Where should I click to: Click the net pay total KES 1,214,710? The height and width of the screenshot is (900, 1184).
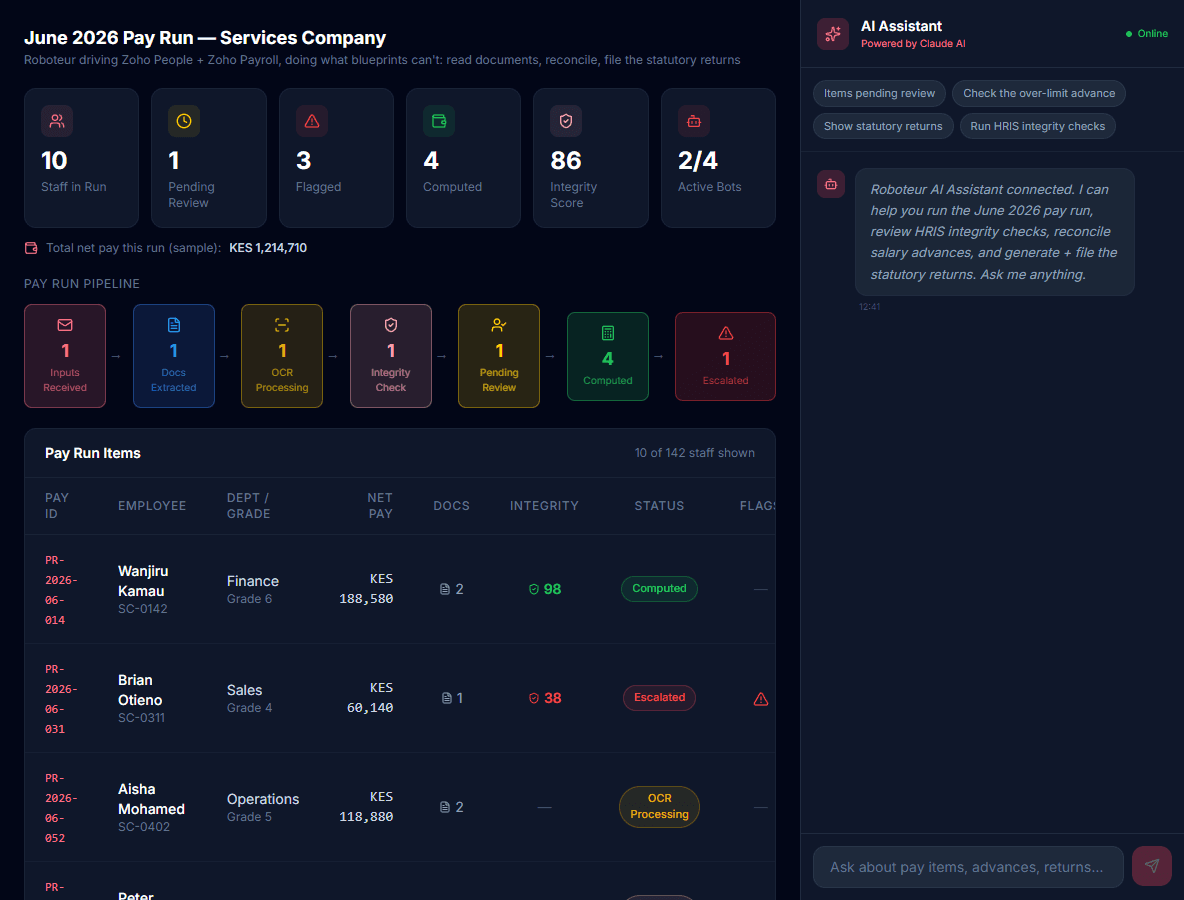(268, 248)
